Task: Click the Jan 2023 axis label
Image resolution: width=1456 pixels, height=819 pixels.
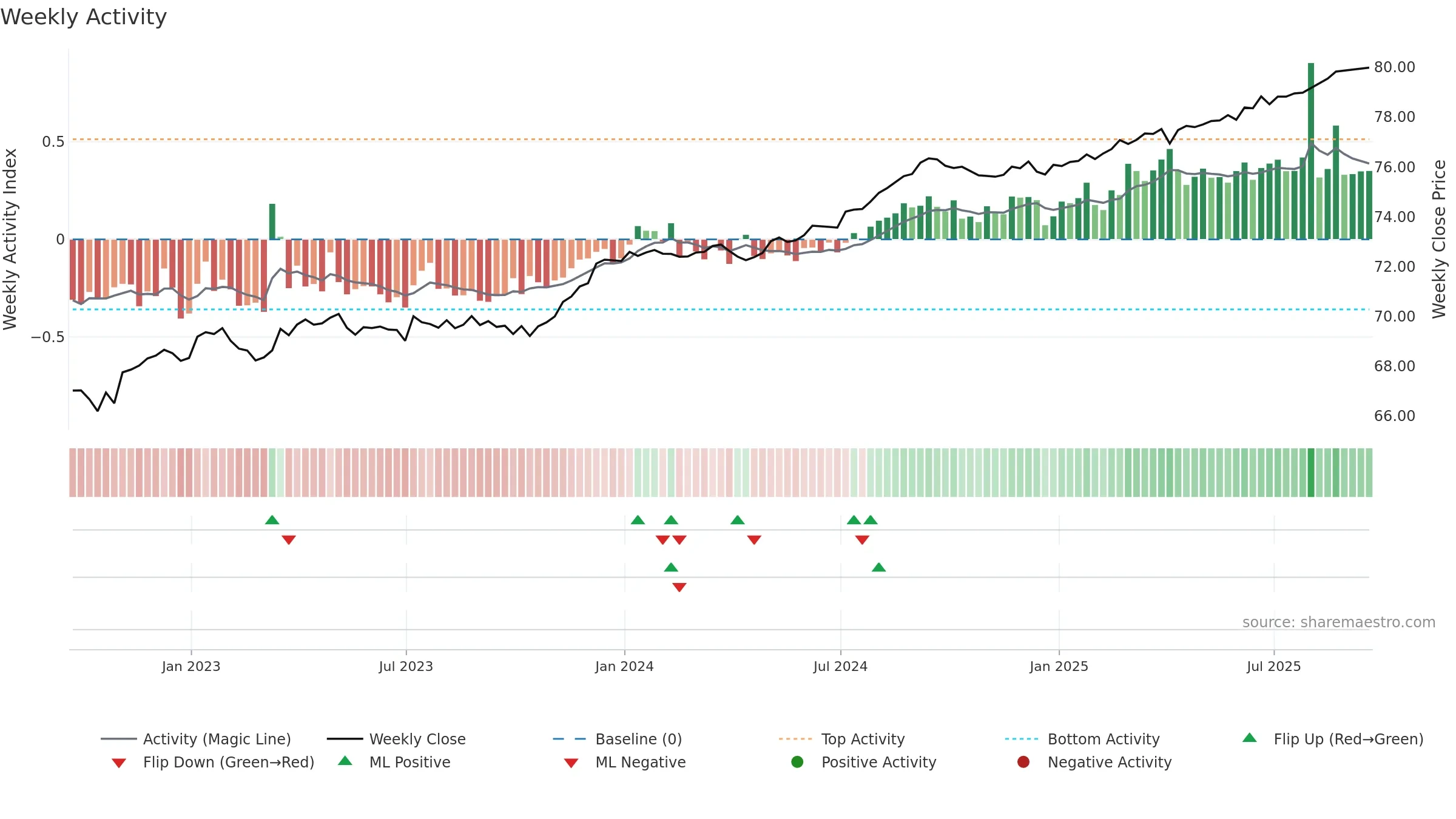Action: (191, 666)
